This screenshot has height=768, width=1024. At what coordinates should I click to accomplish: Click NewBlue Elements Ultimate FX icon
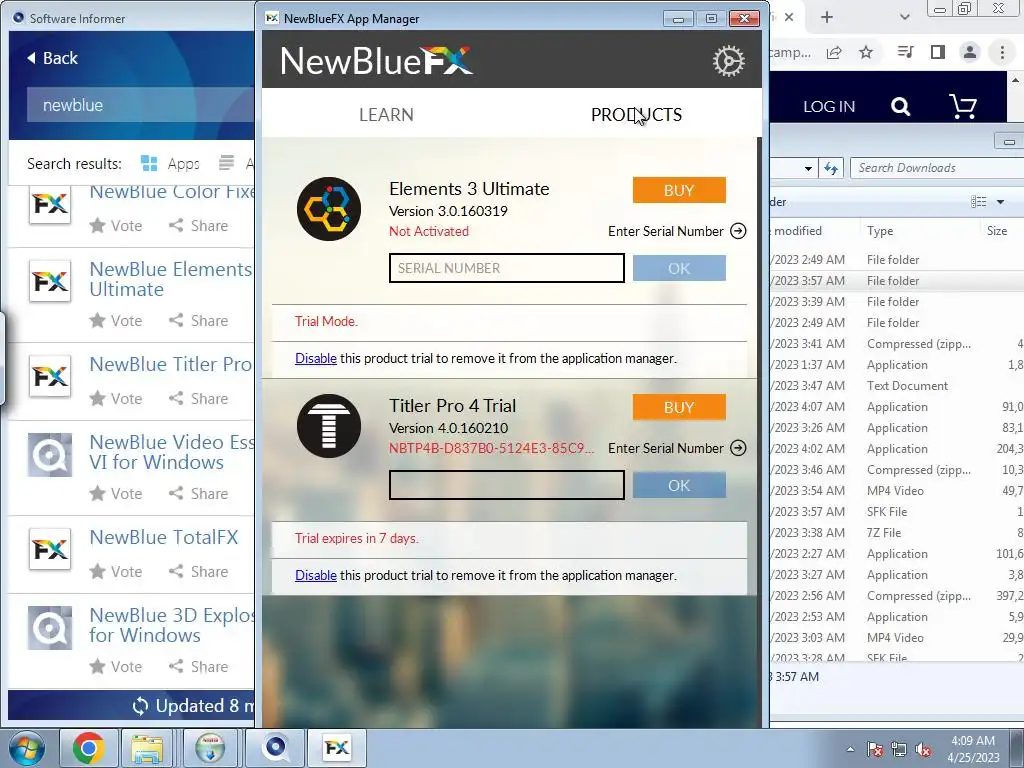click(50, 281)
